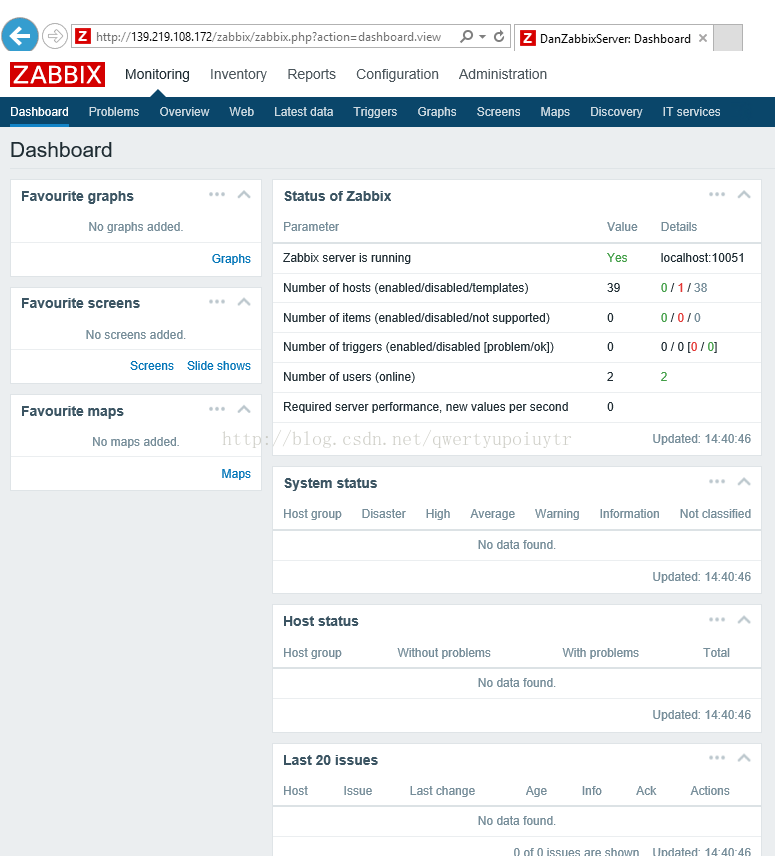Click the refresh page icon

(x=499, y=37)
